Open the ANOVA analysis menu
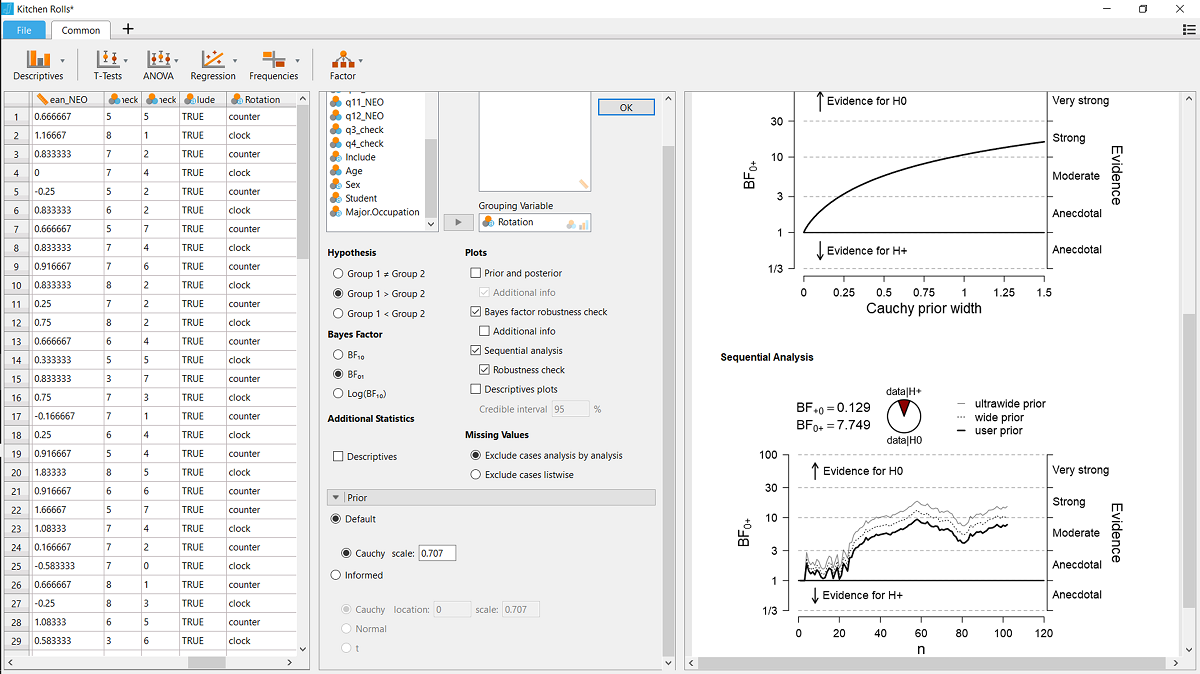The height and width of the screenshot is (674, 1200). click(x=158, y=65)
